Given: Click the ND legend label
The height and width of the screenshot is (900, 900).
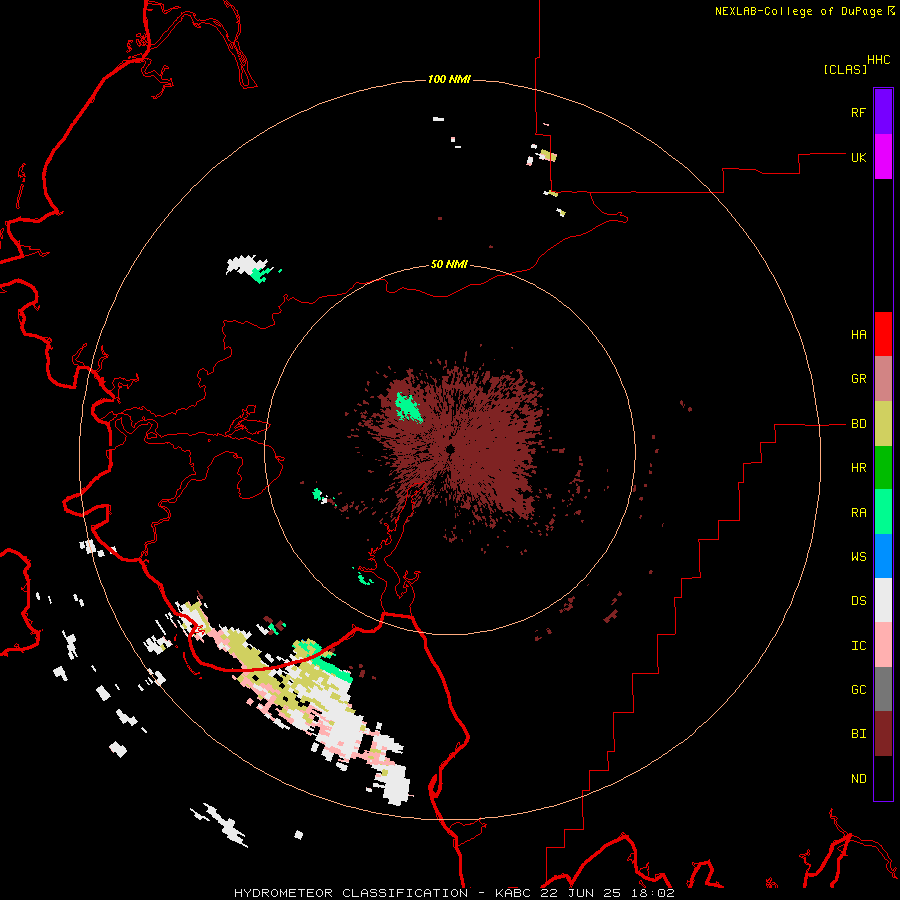Looking at the screenshot, I should coord(858,779).
